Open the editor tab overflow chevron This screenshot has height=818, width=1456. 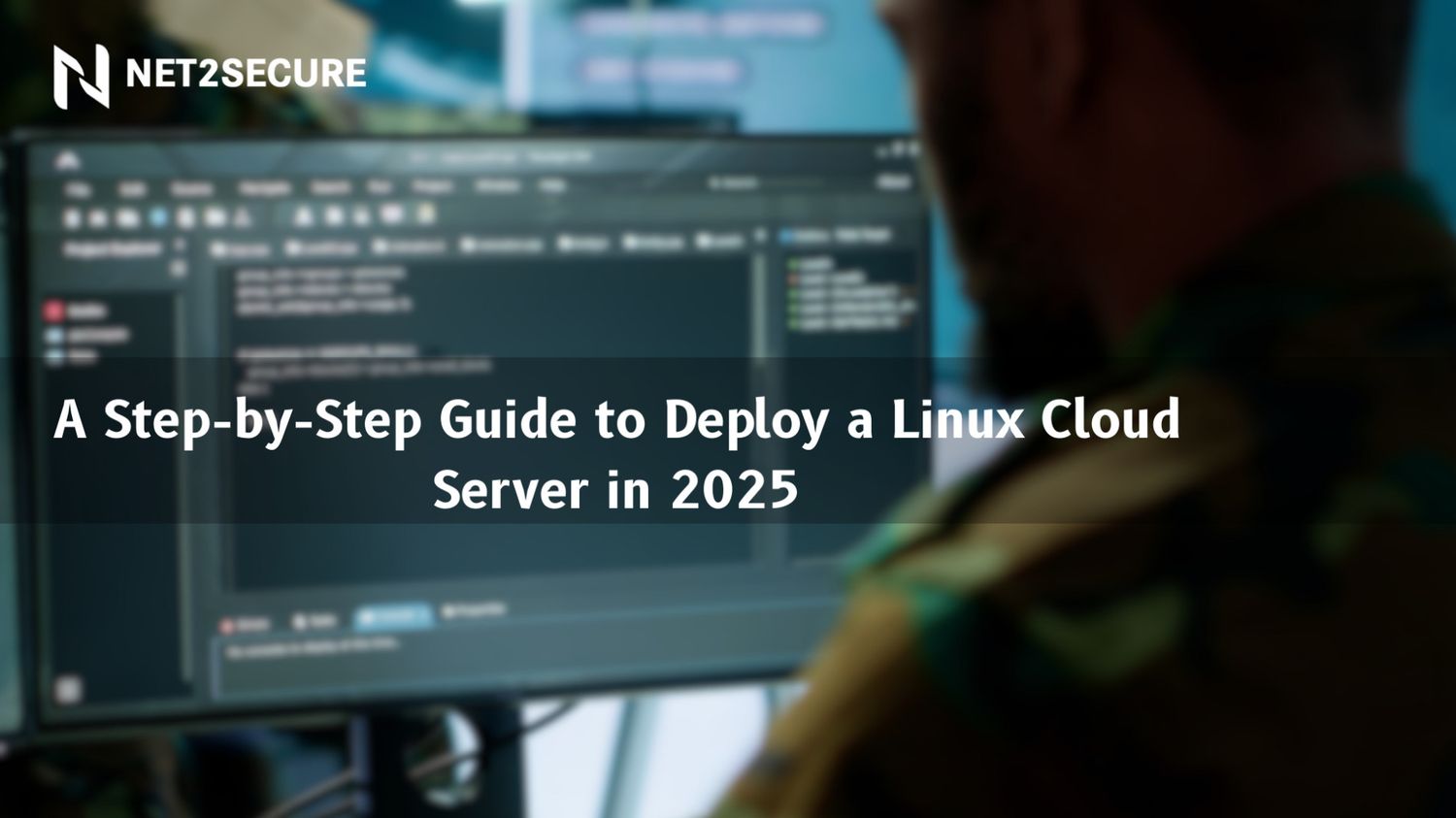pyautogui.click(x=761, y=236)
